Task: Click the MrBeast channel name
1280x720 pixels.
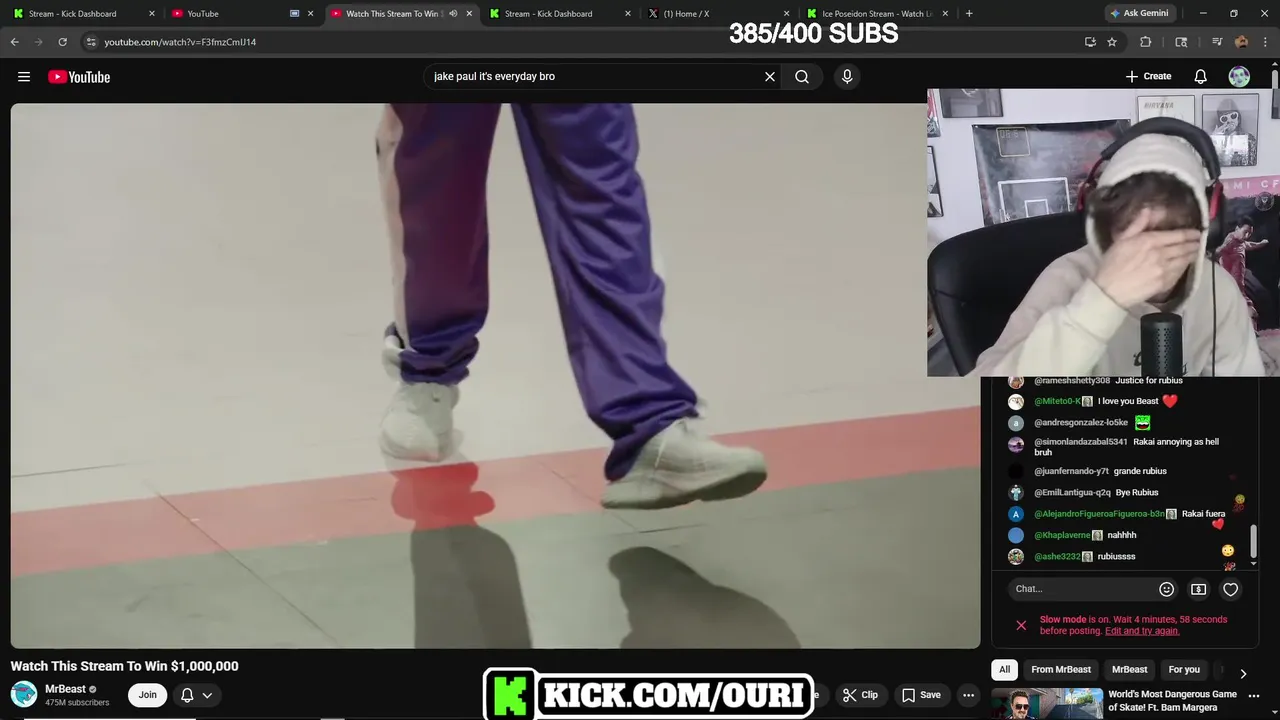Action: pyautogui.click(x=65, y=689)
